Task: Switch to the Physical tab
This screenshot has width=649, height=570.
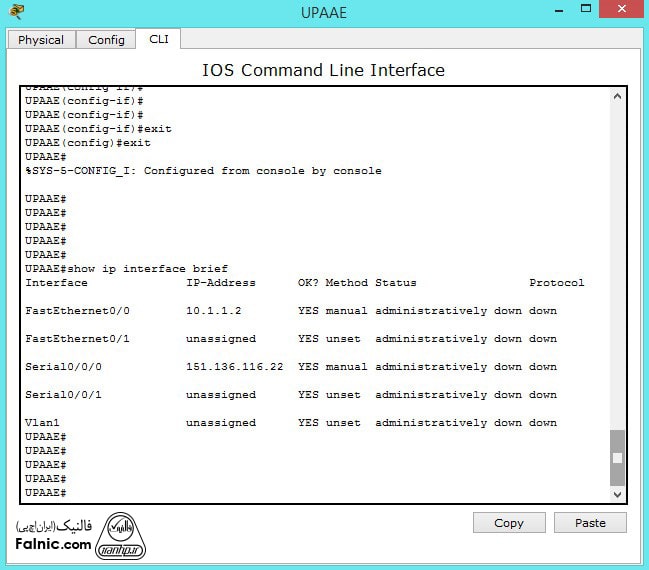Action: pyautogui.click(x=41, y=40)
